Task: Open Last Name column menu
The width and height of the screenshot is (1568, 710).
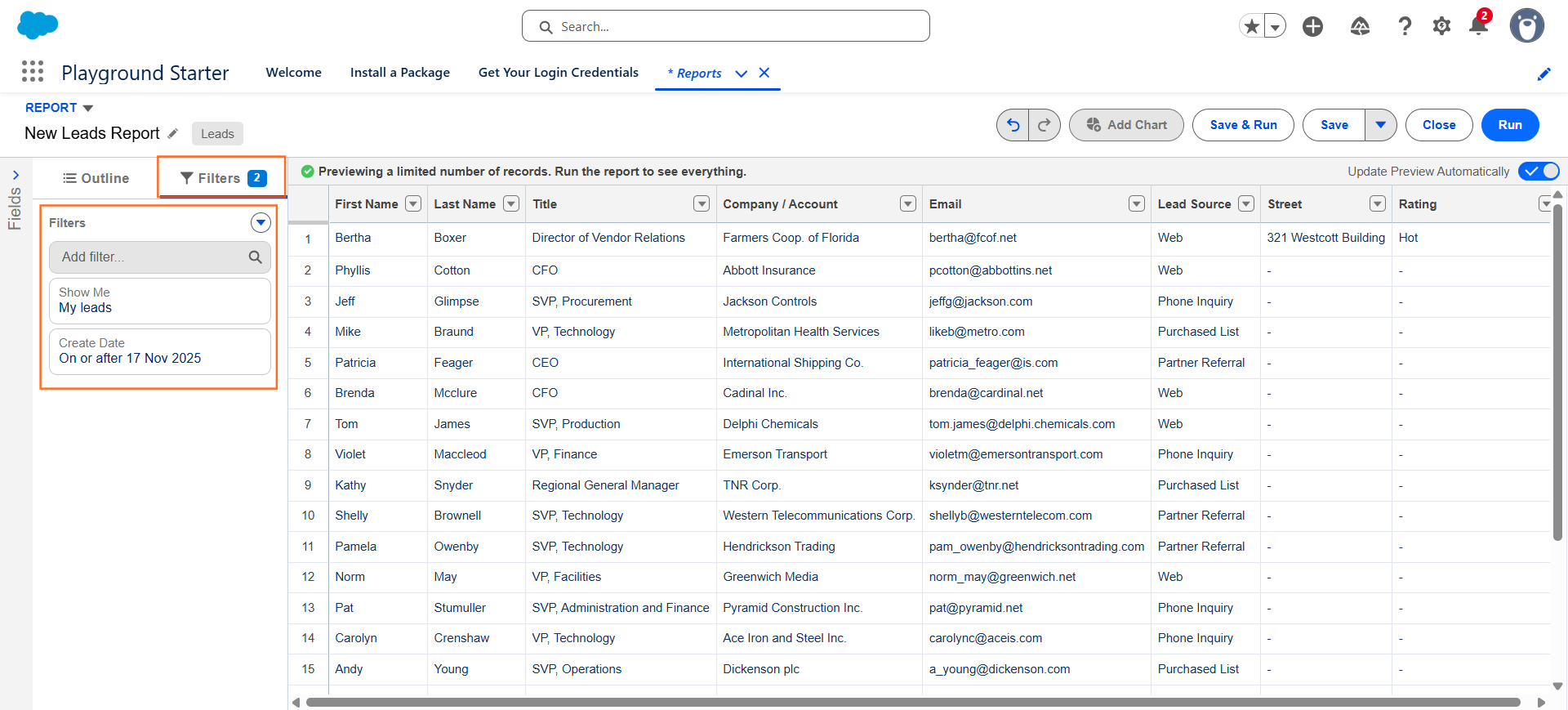Action: [511, 203]
